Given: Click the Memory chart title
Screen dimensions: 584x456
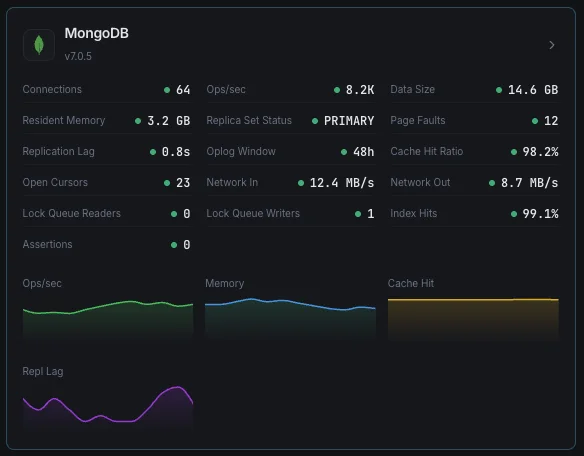Looking at the screenshot, I should click(x=225, y=283).
